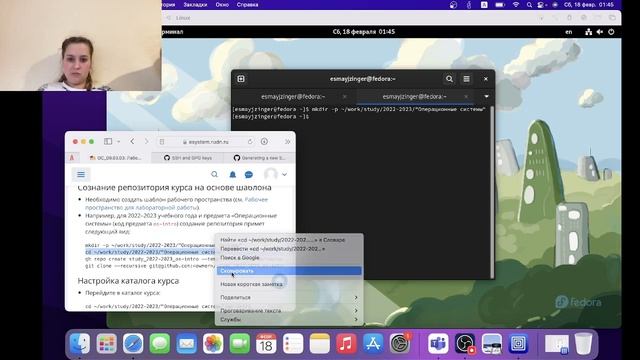Open Trash in the Dock
This screenshot has width=640, height=360.
pos(583,343)
